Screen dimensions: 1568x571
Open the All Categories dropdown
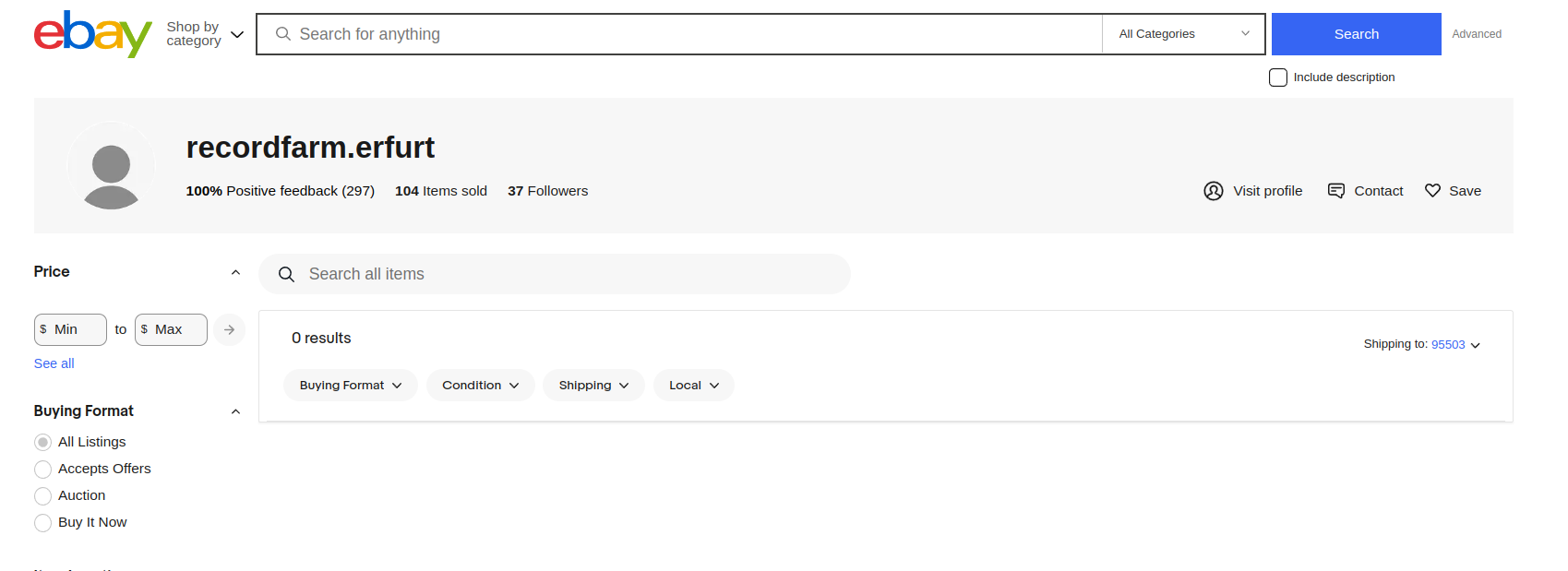coord(1183,34)
